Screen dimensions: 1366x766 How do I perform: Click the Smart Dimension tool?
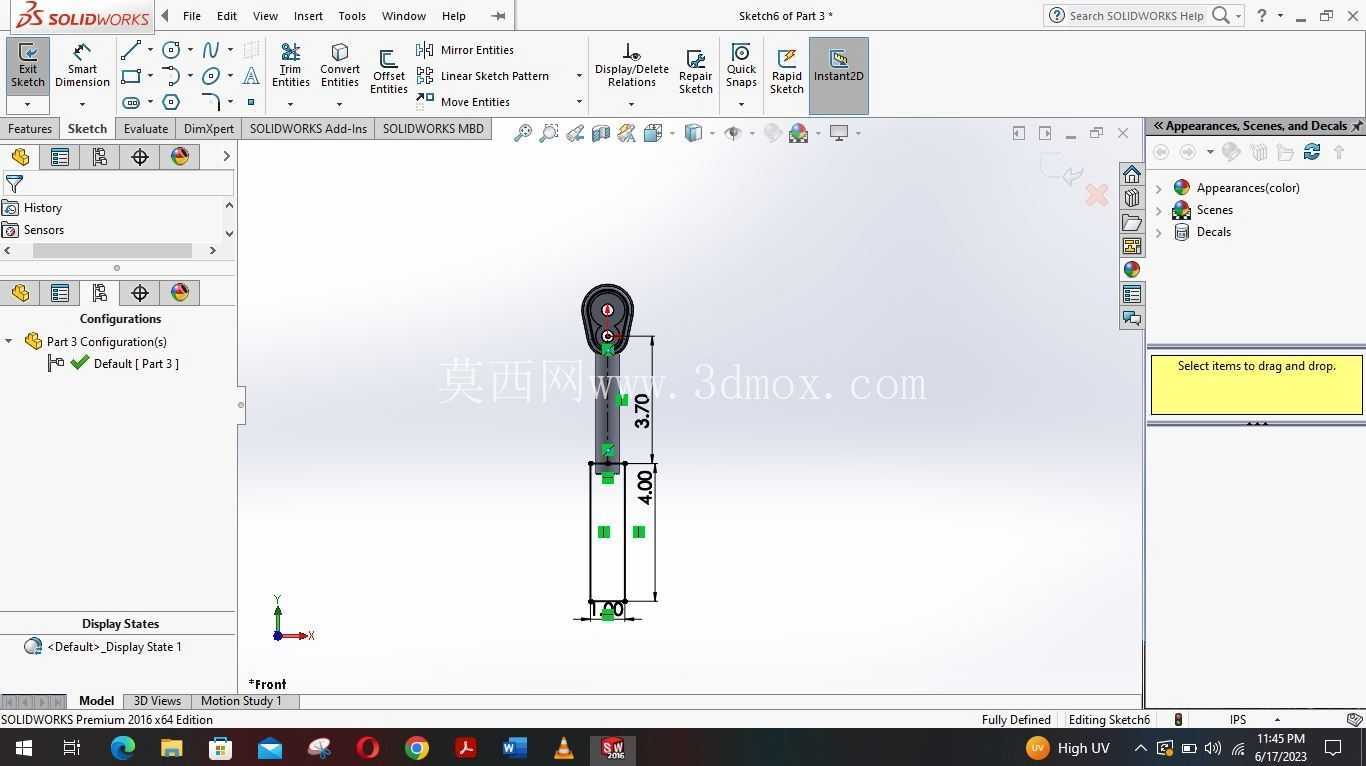[82, 65]
